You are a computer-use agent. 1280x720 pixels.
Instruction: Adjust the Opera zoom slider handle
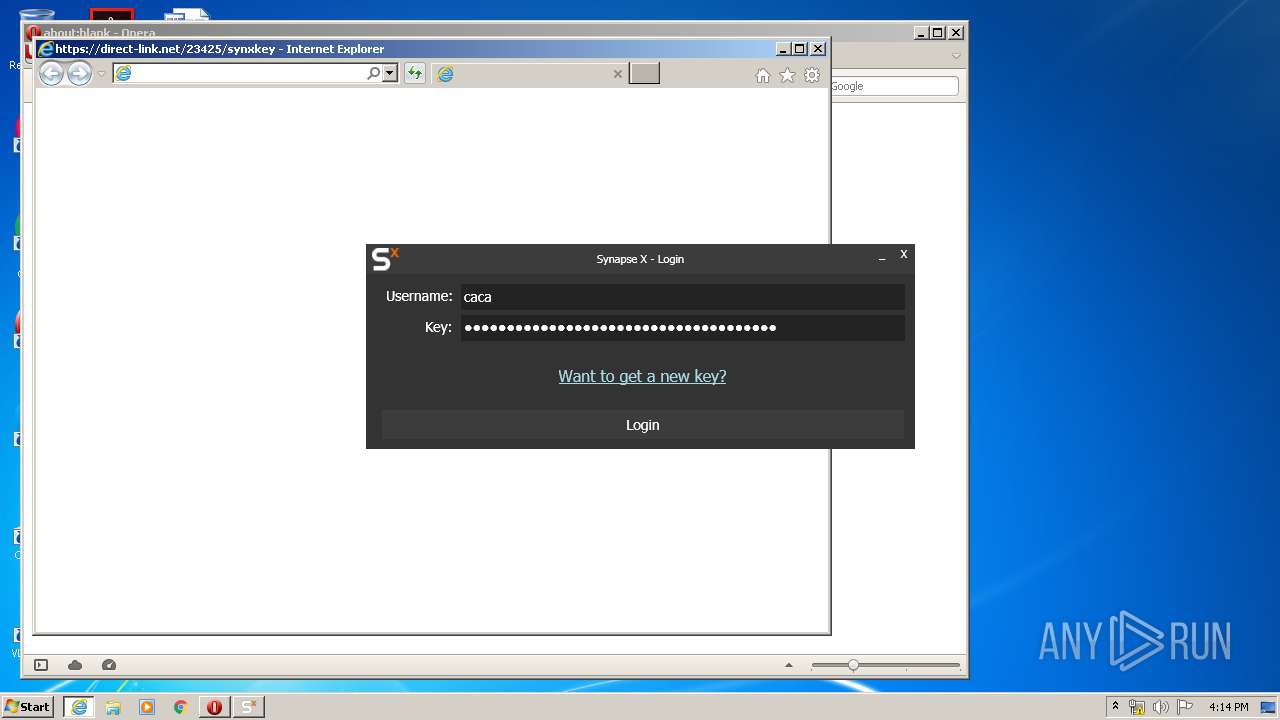(x=853, y=665)
